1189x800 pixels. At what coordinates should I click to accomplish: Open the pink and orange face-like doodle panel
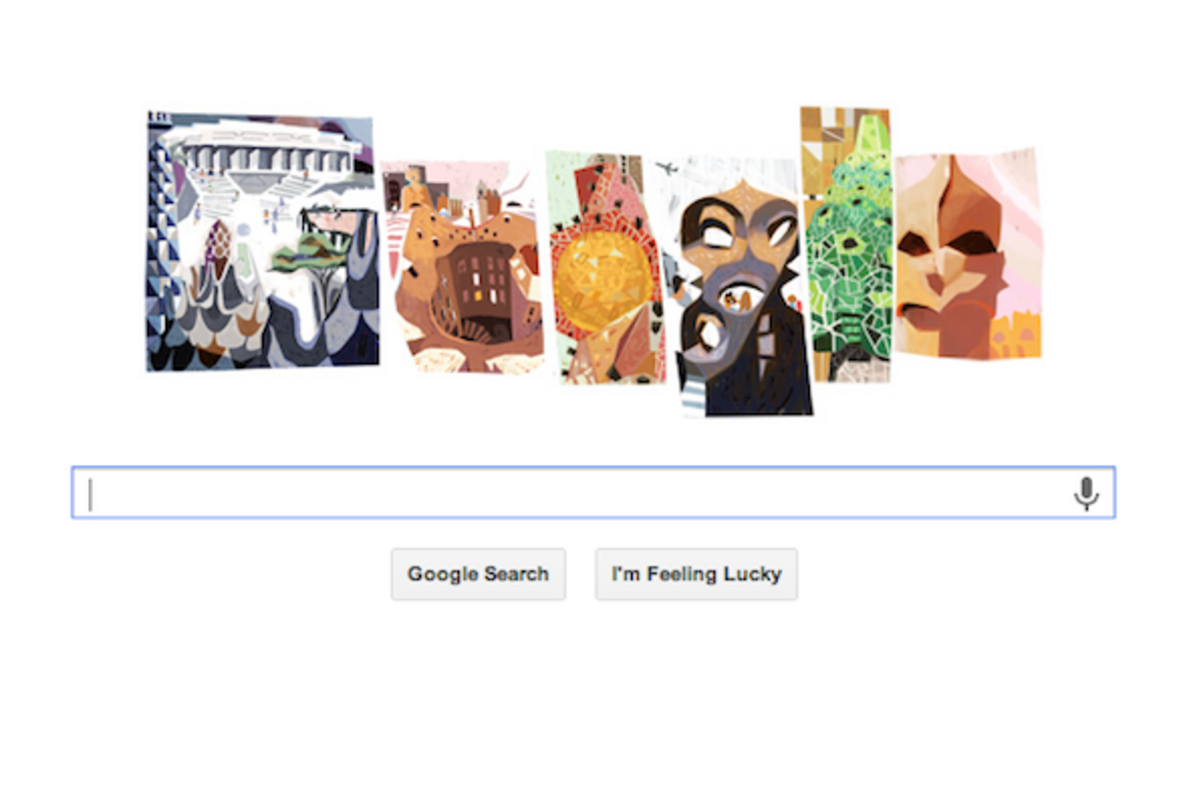pos(968,255)
